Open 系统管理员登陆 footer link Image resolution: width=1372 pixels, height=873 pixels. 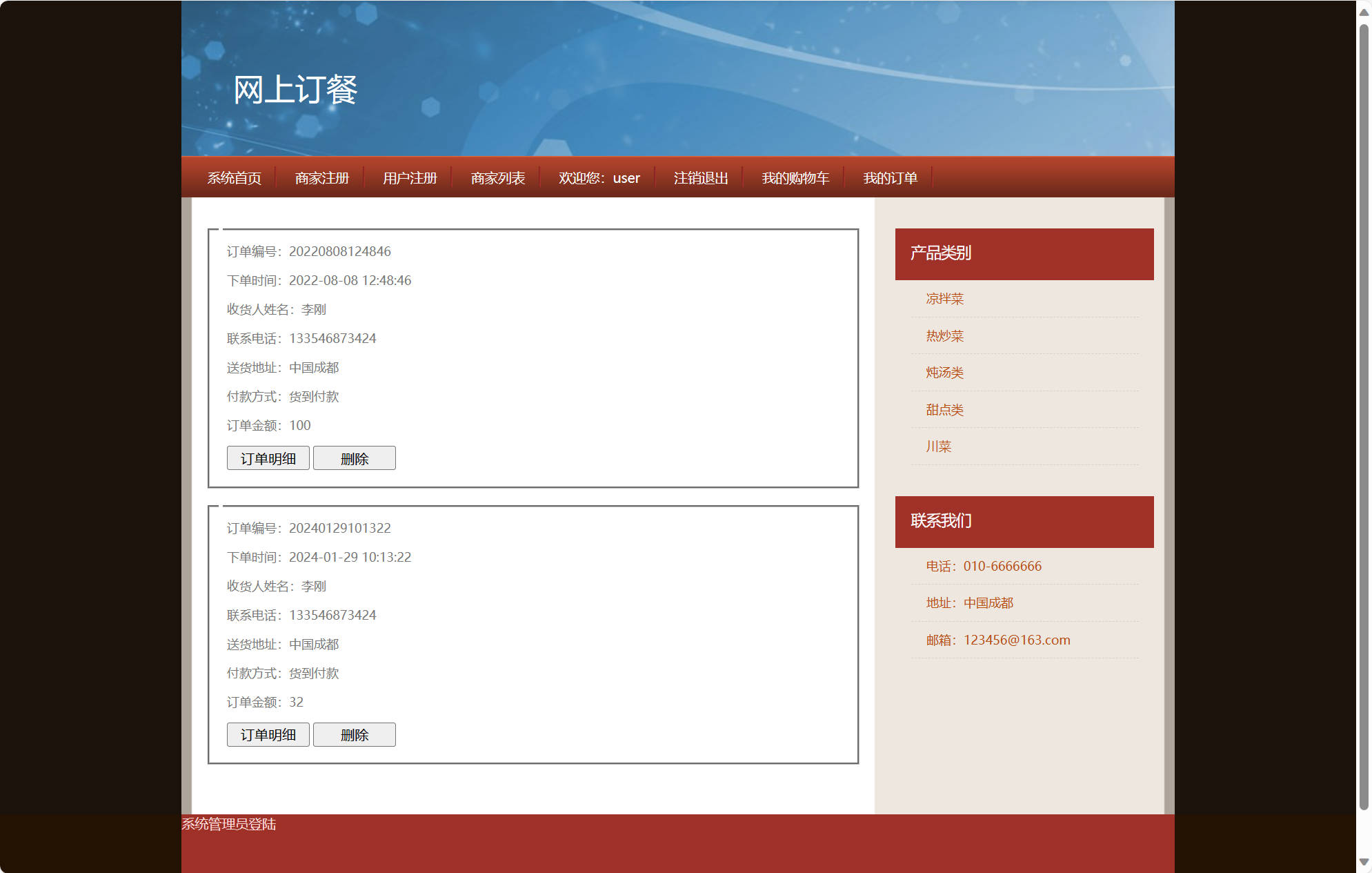tap(228, 824)
